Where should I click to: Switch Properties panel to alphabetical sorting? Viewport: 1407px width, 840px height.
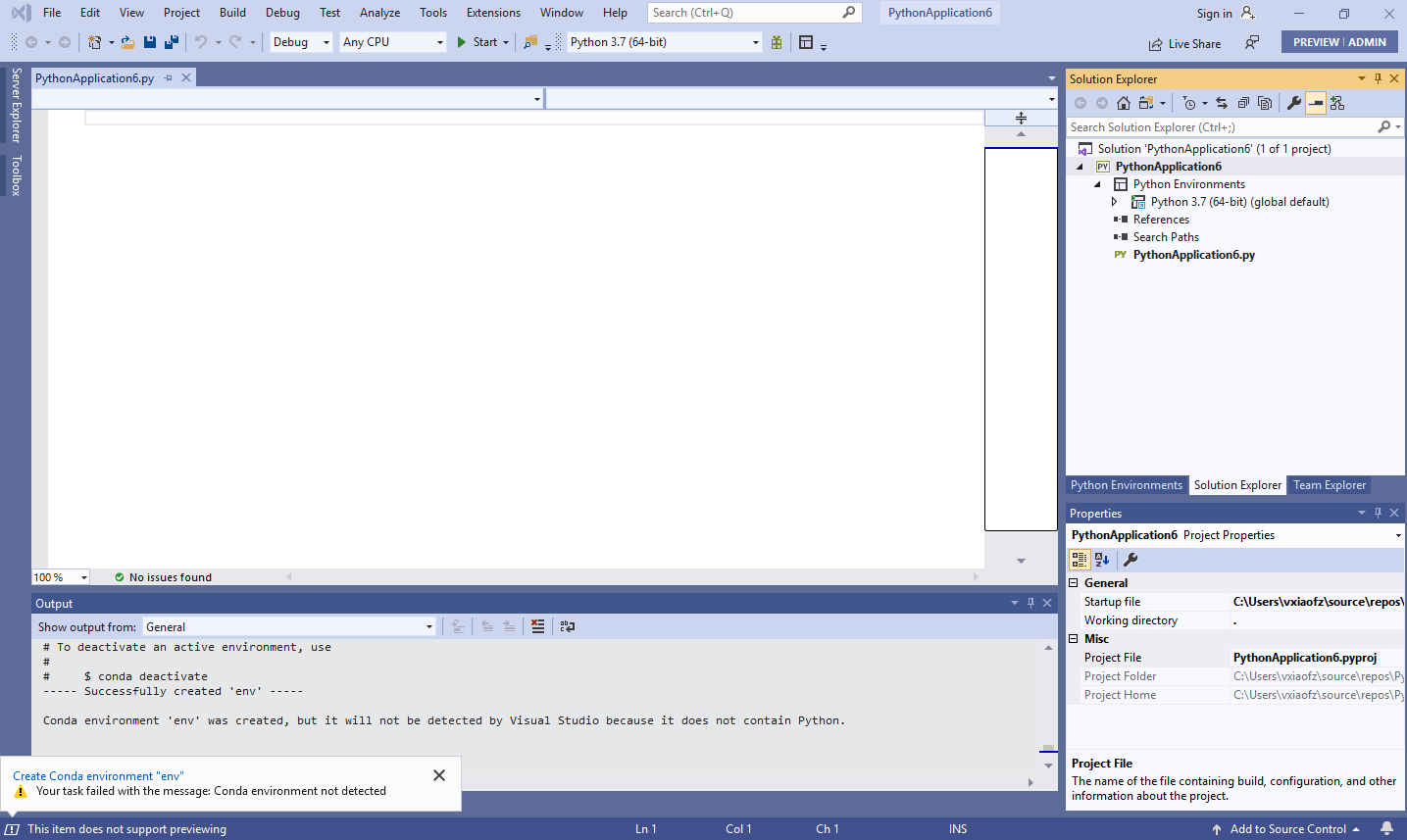pos(1103,559)
